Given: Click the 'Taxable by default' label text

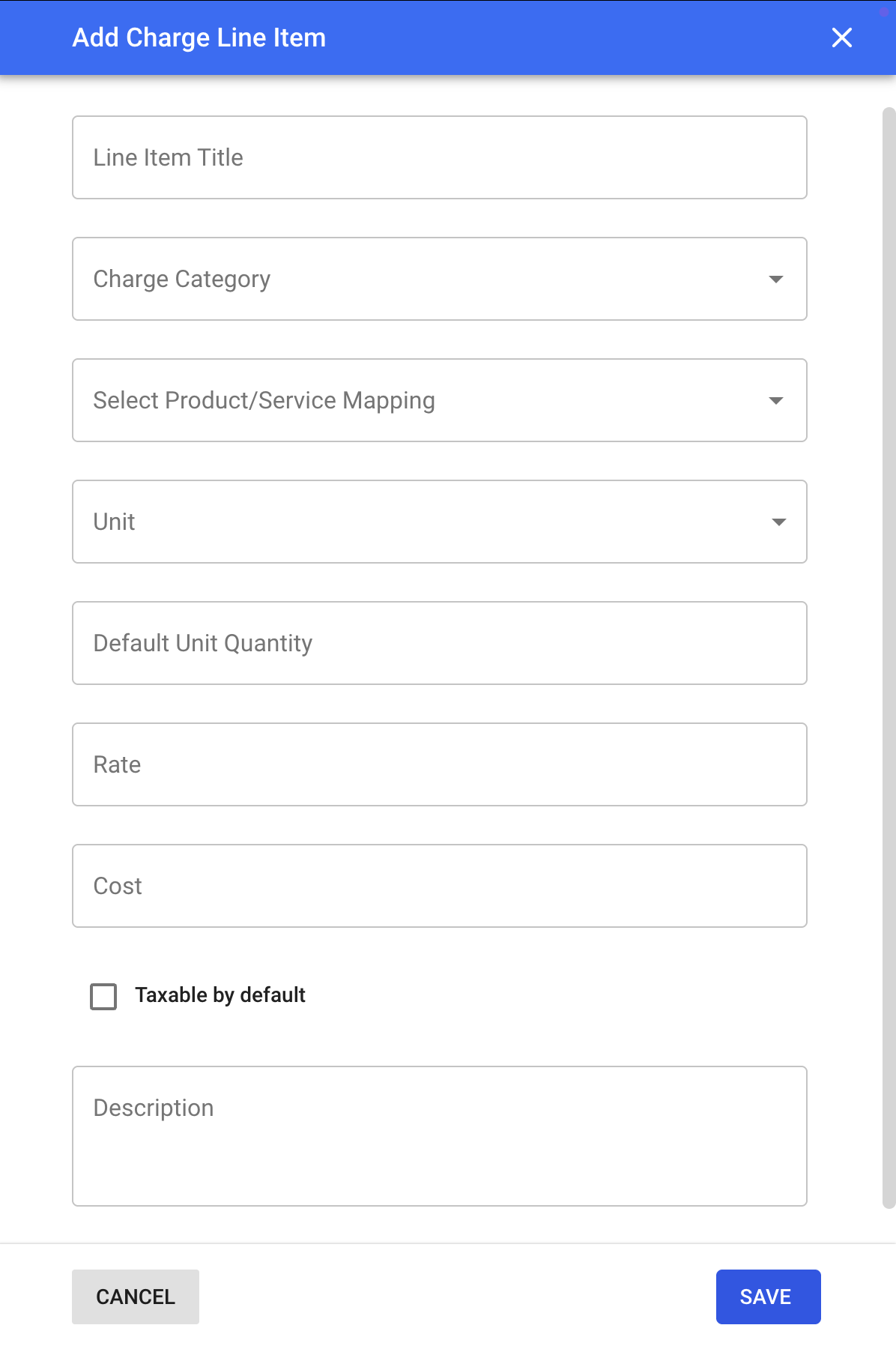Looking at the screenshot, I should tap(220, 995).
